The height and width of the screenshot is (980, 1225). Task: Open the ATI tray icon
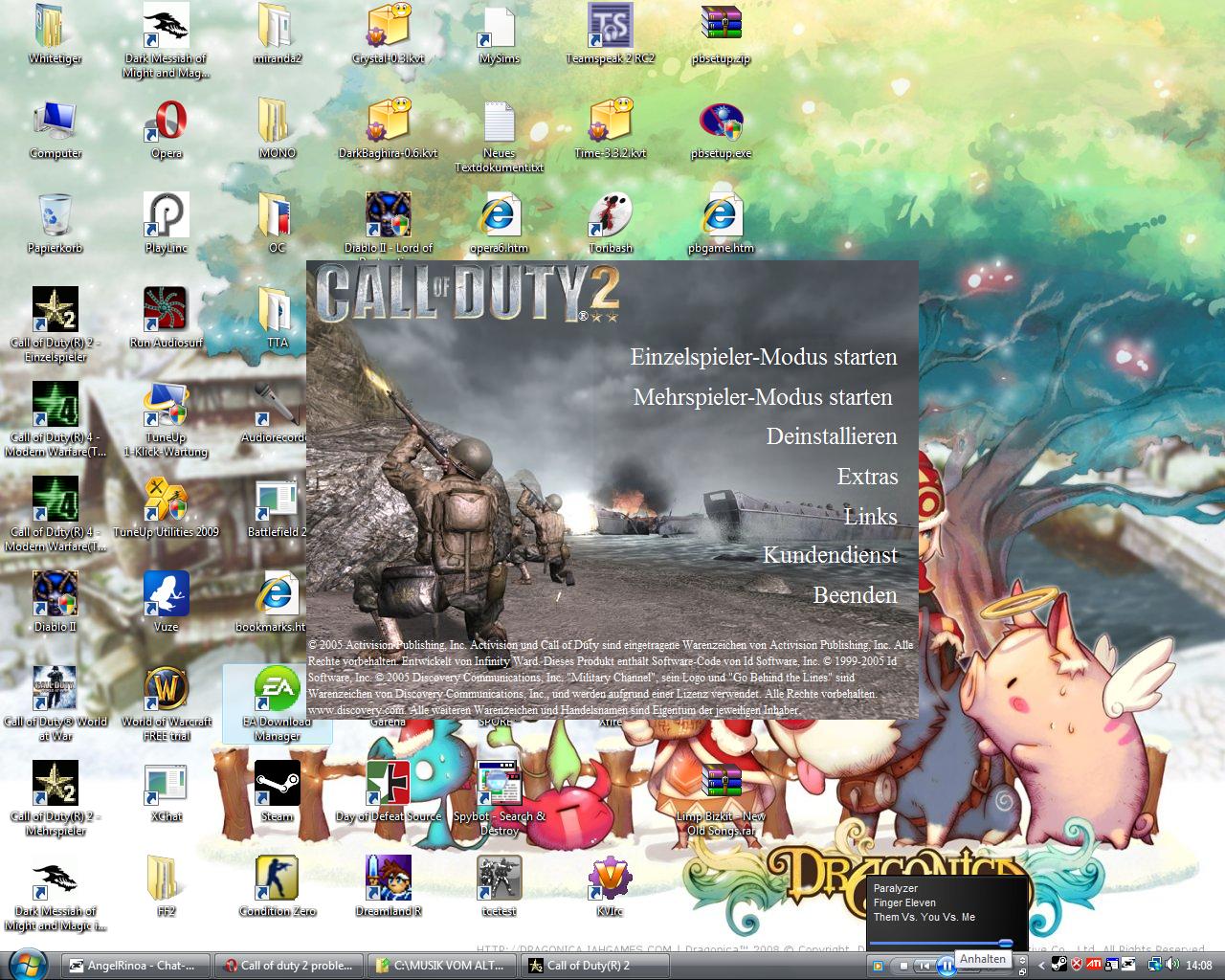[x=1093, y=964]
